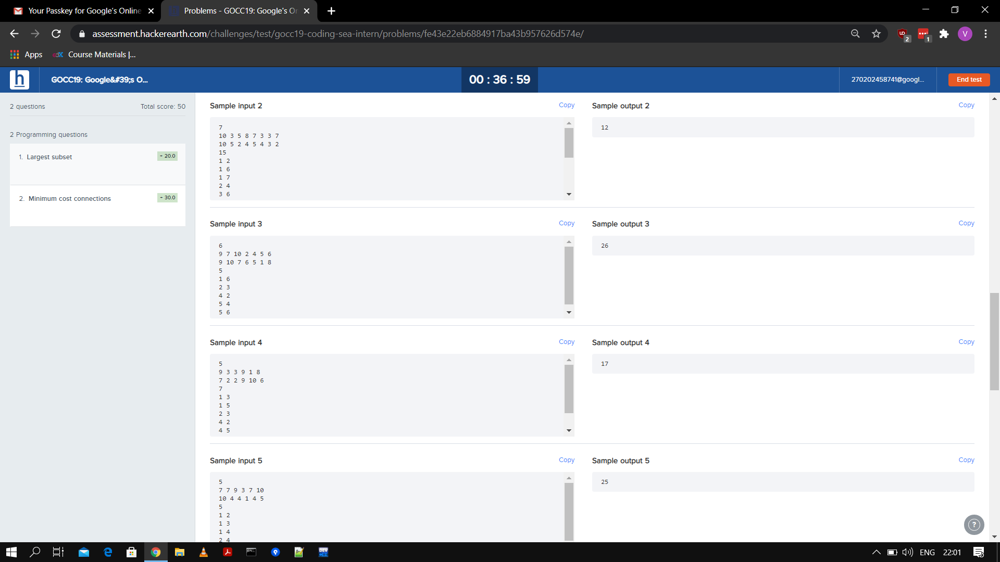1000x562 pixels.
Task: Open Microsoft Store from taskbar
Action: point(131,552)
